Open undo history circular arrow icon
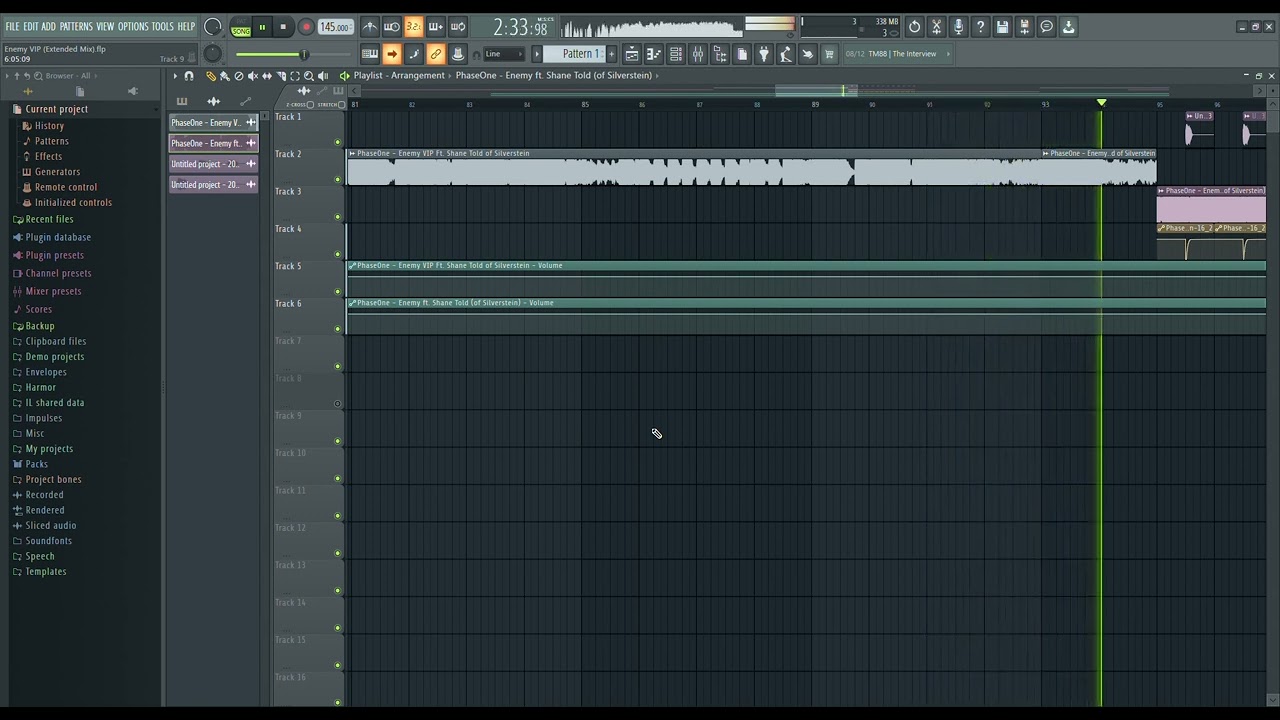The height and width of the screenshot is (720, 1280). click(x=914, y=27)
